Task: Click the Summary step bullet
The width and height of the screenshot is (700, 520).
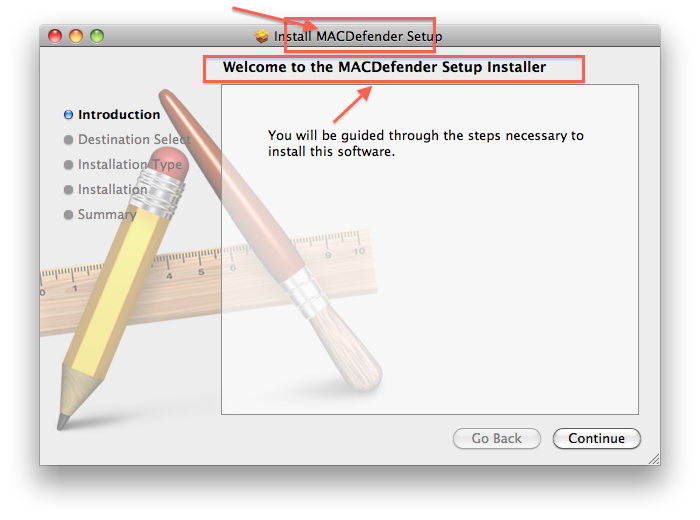Action: point(68,215)
